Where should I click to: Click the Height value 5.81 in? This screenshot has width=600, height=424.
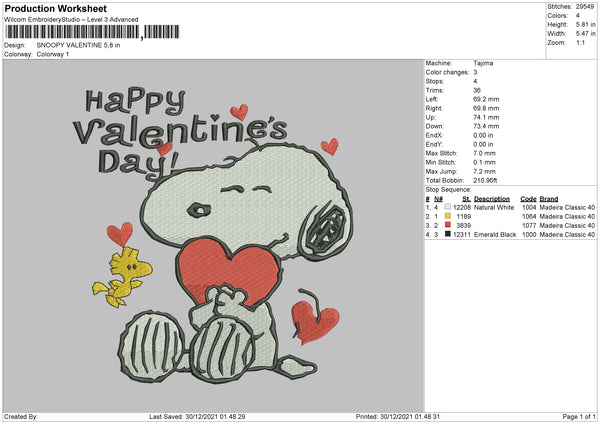(585, 24)
